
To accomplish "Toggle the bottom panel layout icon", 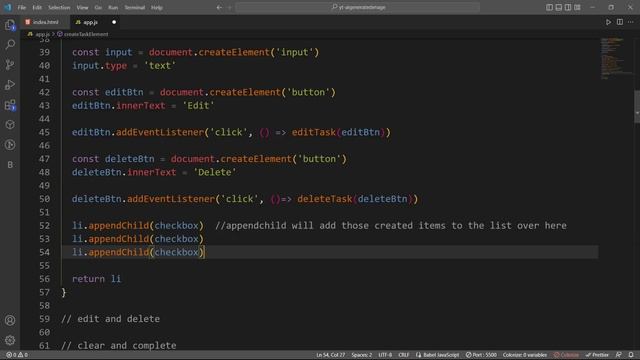I will 559,7.
